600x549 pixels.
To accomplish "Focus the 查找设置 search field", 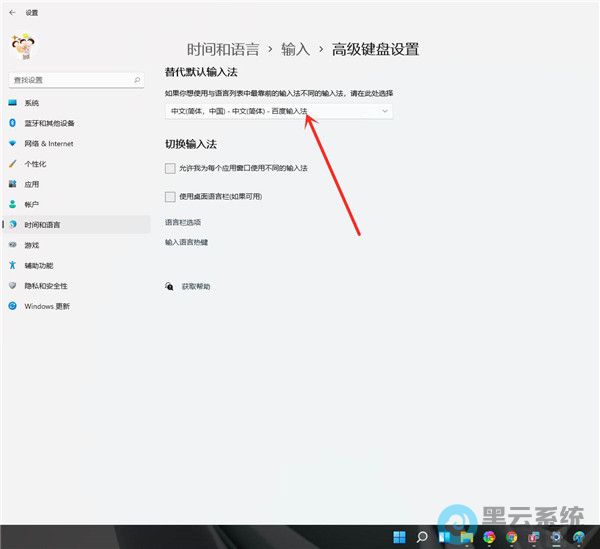I will [76, 80].
